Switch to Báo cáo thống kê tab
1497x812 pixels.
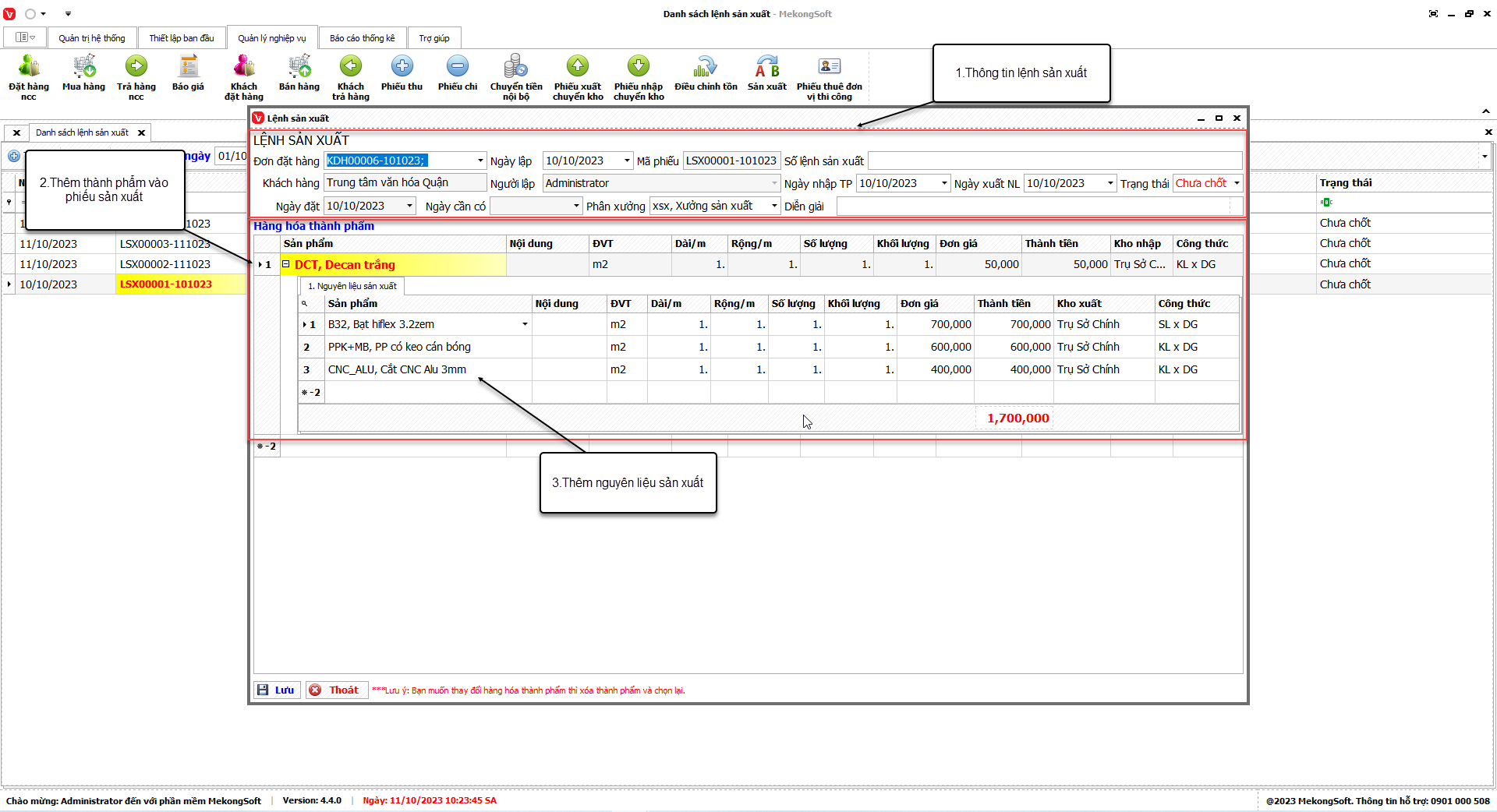click(x=362, y=38)
